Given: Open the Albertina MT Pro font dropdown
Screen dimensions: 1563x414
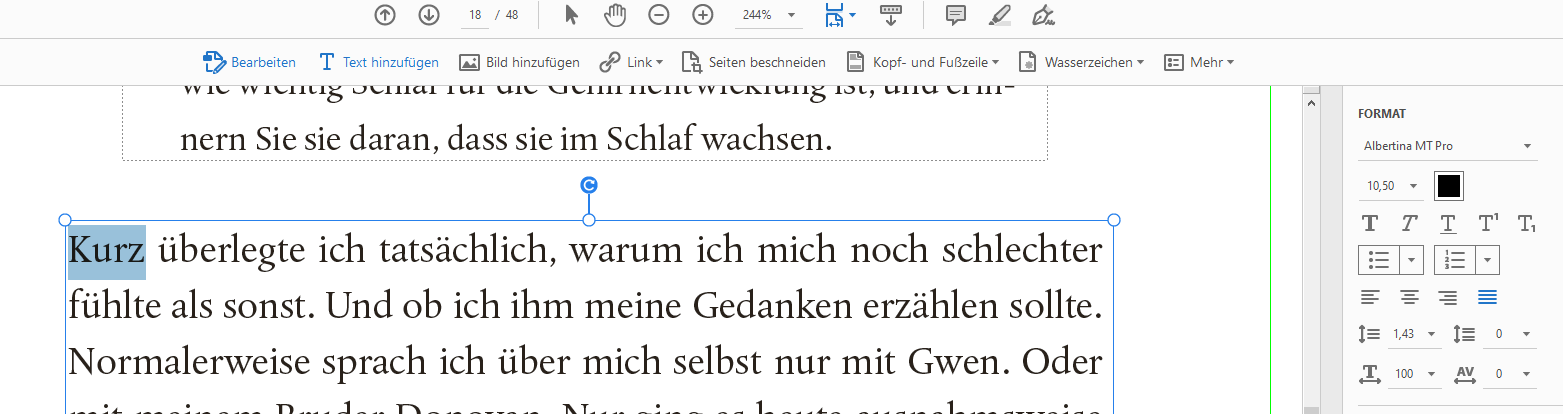Looking at the screenshot, I should [1447, 146].
